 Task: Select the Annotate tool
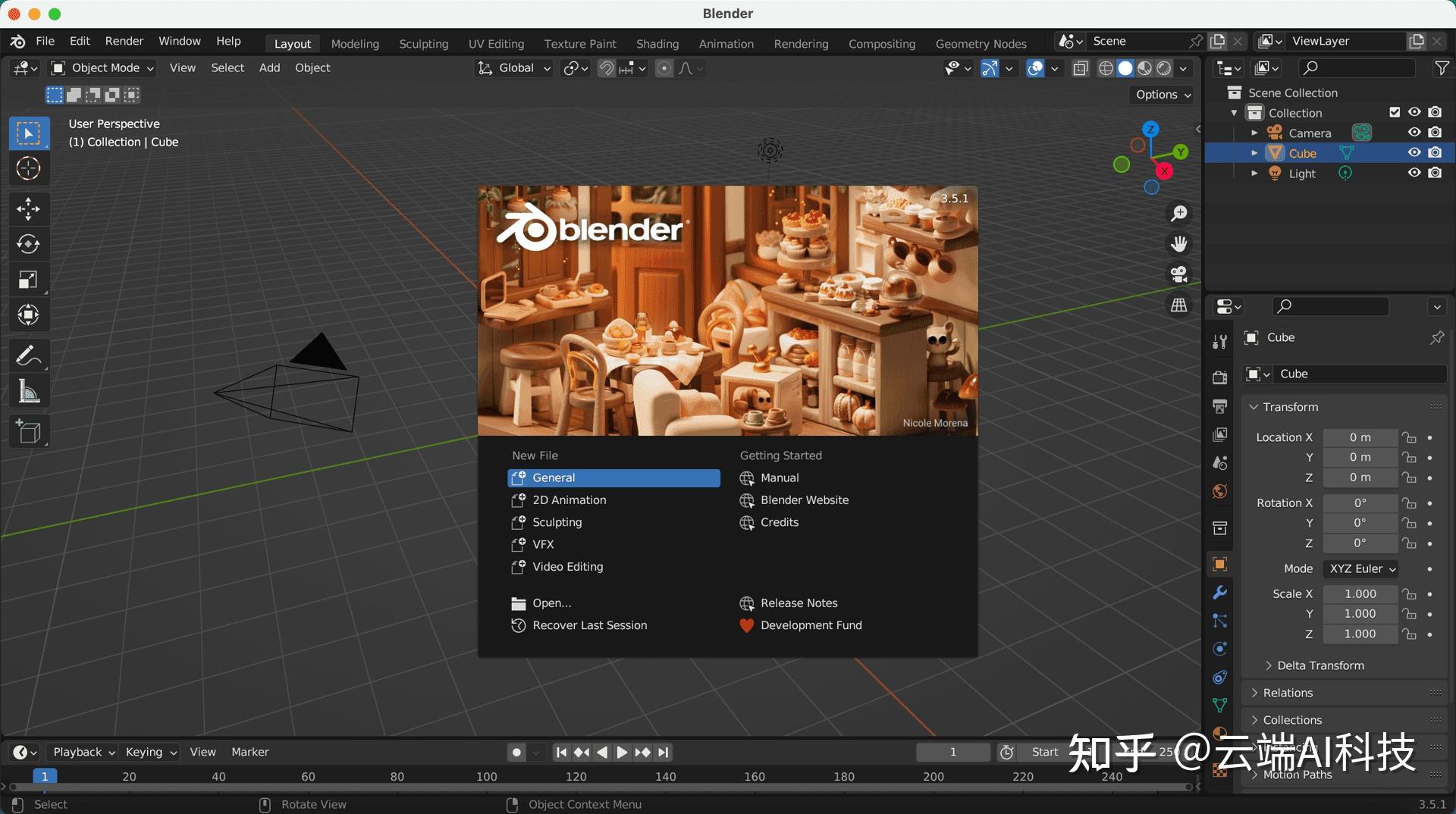pos(28,355)
